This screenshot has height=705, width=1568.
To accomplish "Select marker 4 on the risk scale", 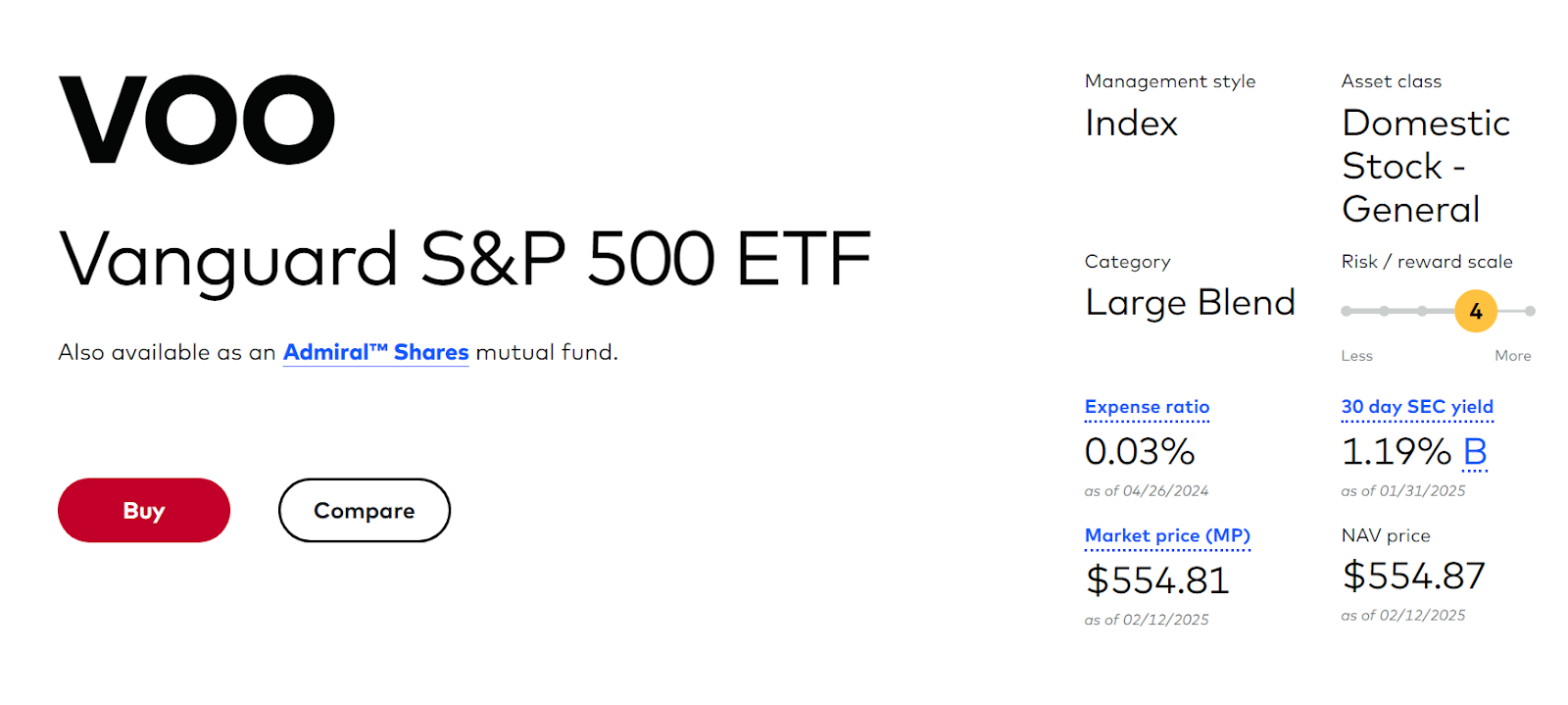I will tap(1475, 310).
